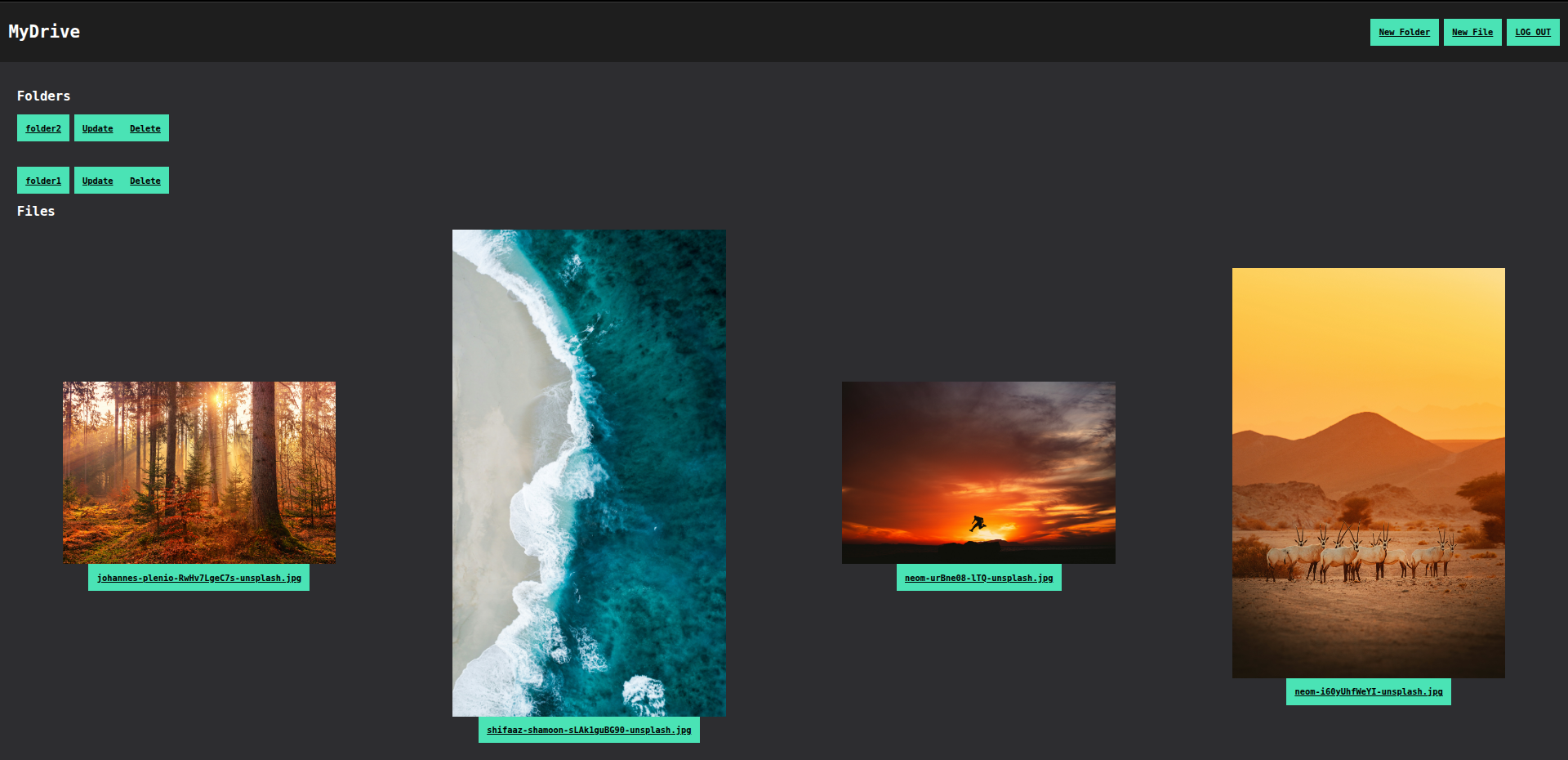The image size is (1568, 760).
Task: Delete the folder2 folder
Action: pyautogui.click(x=145, y=128)
